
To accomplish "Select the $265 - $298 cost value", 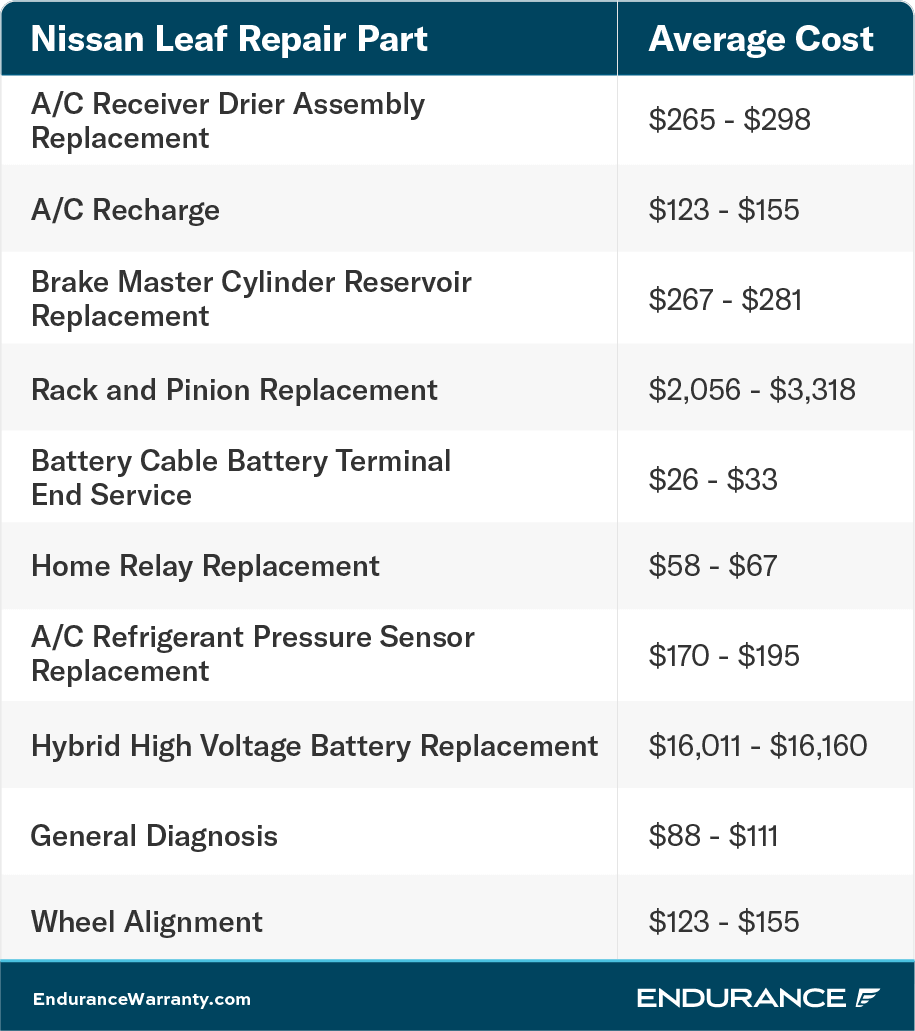I will point(730,120).
